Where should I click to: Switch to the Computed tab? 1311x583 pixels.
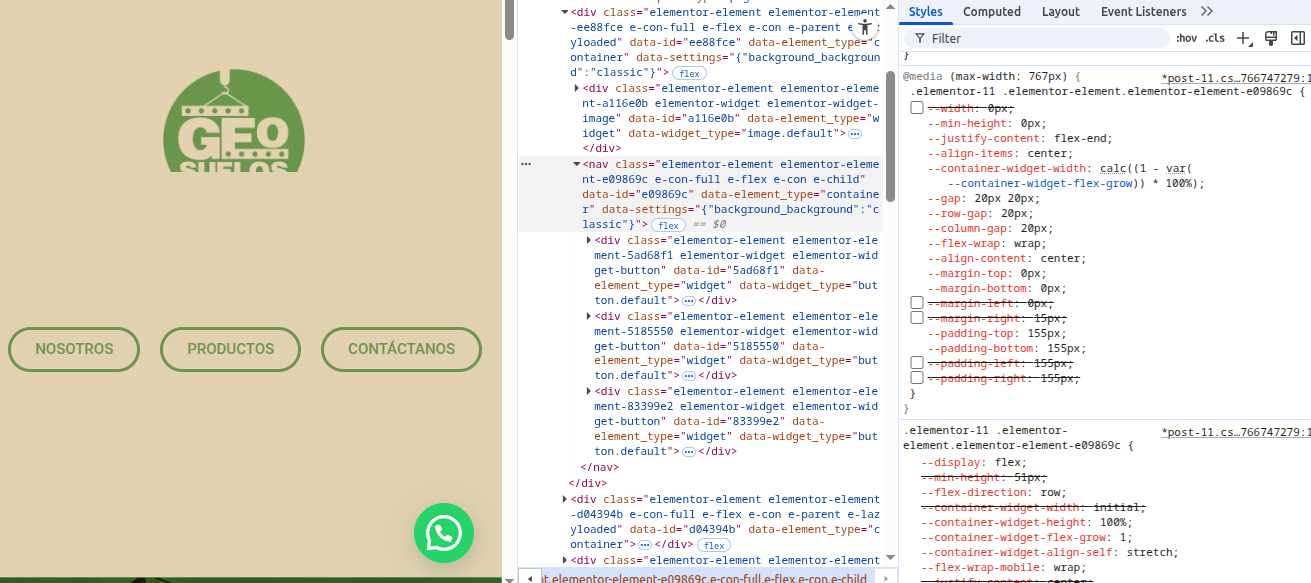(x=991, y=12)
